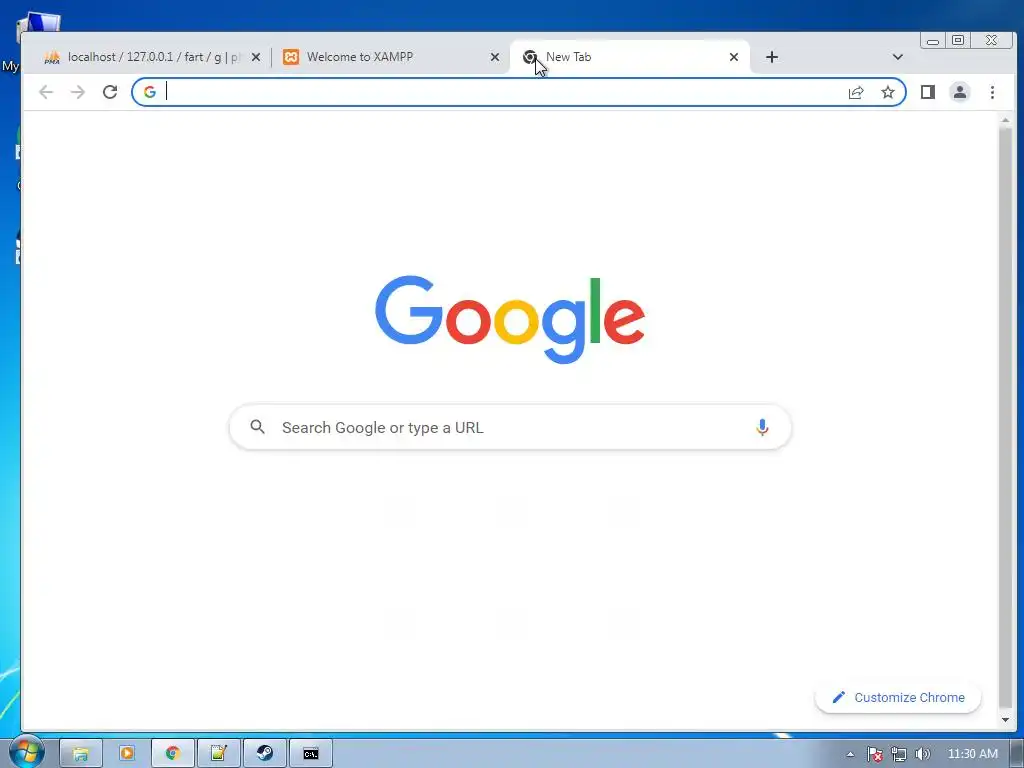Open the profile avatar menu
Viewport: 1024px width, 768px height.
(959, 92)
